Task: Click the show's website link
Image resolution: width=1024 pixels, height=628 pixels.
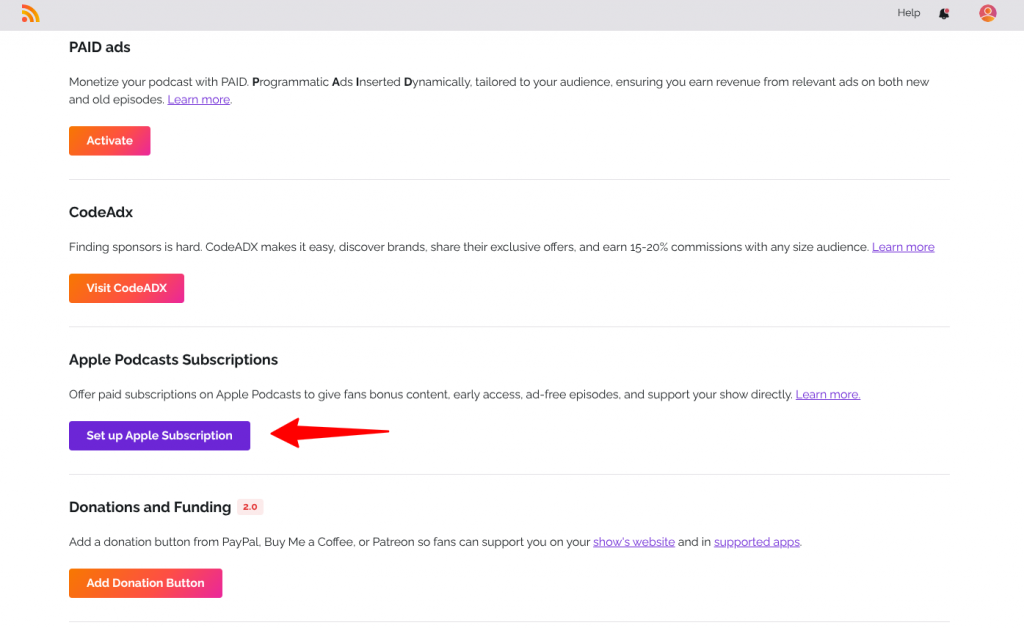Action: (634, 541)
